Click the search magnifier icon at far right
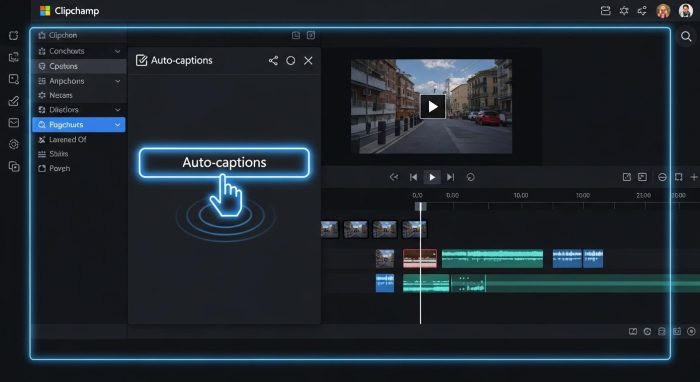Image resolution: width=700 pixels, height=382 pixels. pyautogui.click(x=686, y=36)
